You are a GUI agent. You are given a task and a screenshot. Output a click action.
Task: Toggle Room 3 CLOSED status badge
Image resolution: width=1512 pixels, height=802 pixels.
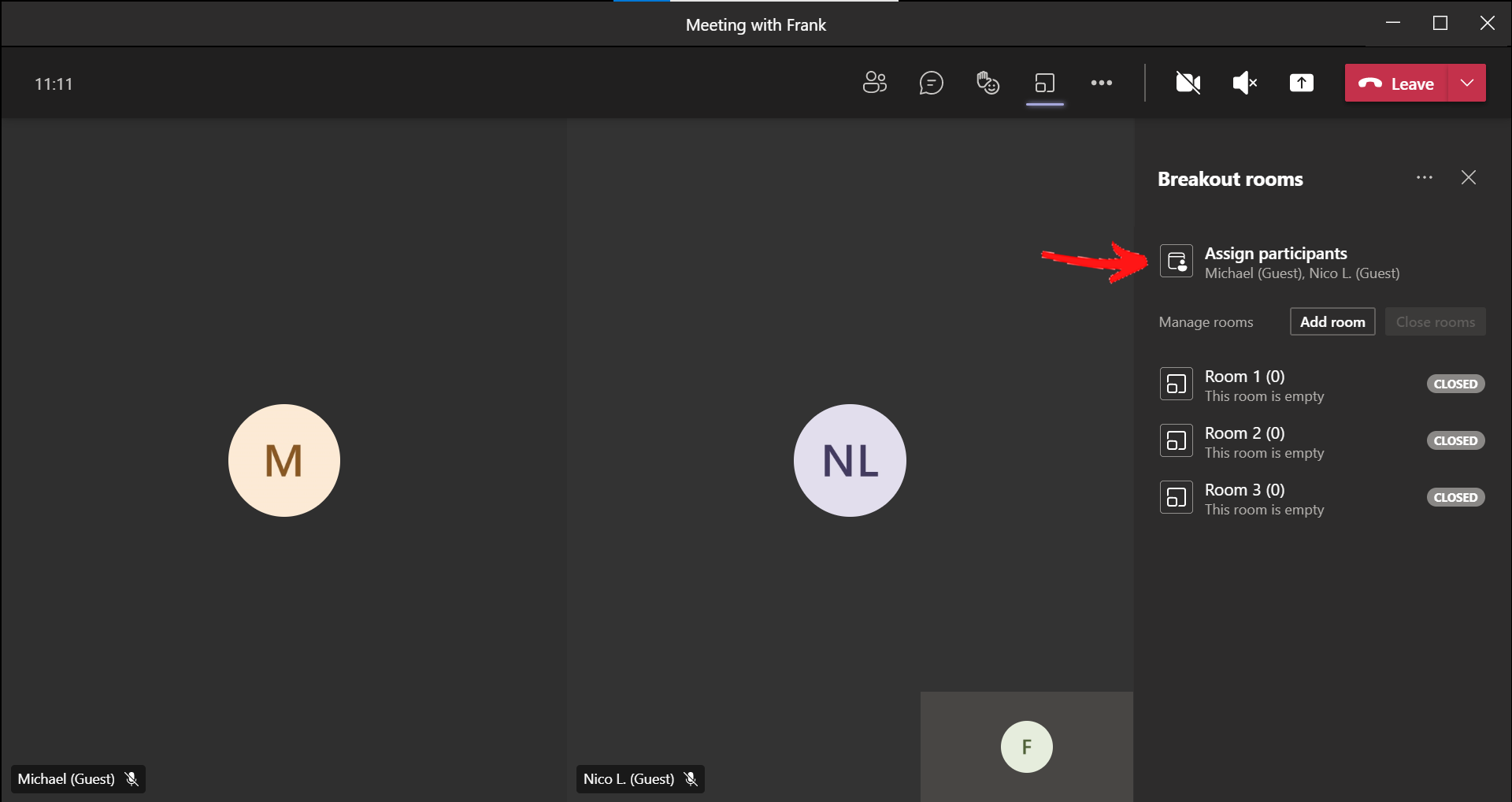pos(1455,498)
